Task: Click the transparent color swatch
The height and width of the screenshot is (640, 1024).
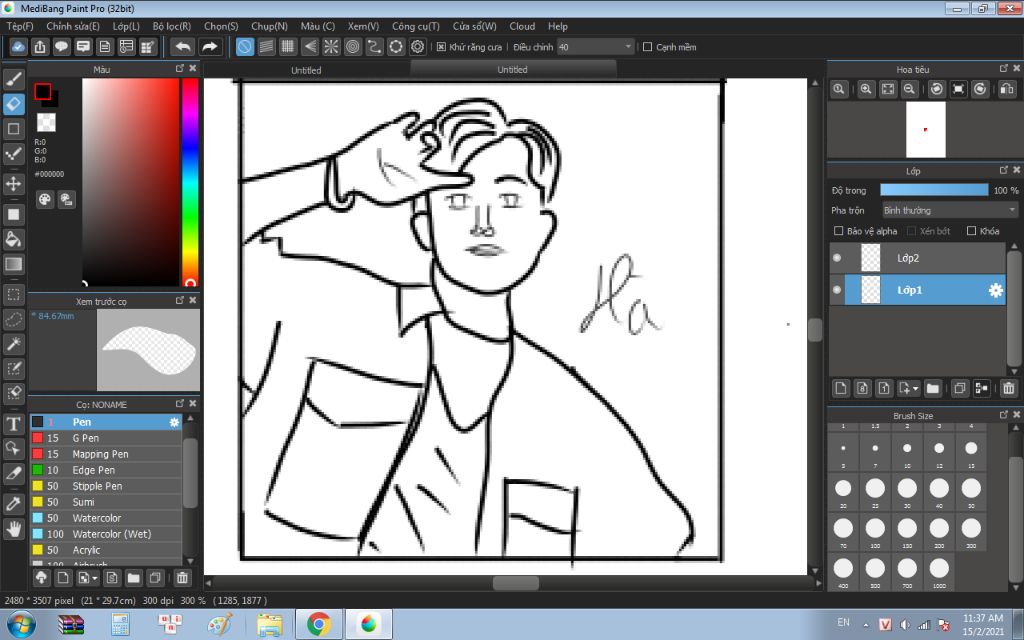Action: [46, 122]
